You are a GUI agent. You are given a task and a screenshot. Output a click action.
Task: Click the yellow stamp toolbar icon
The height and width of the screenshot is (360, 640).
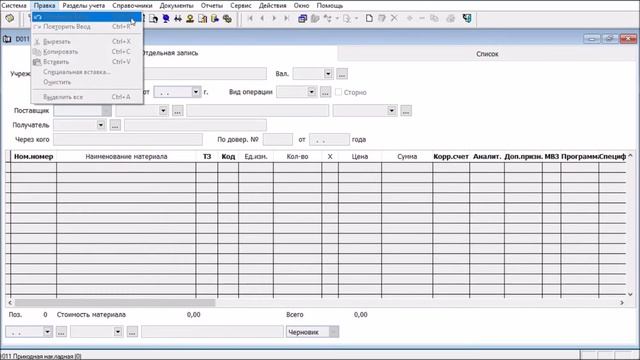[x=190, y=18]
